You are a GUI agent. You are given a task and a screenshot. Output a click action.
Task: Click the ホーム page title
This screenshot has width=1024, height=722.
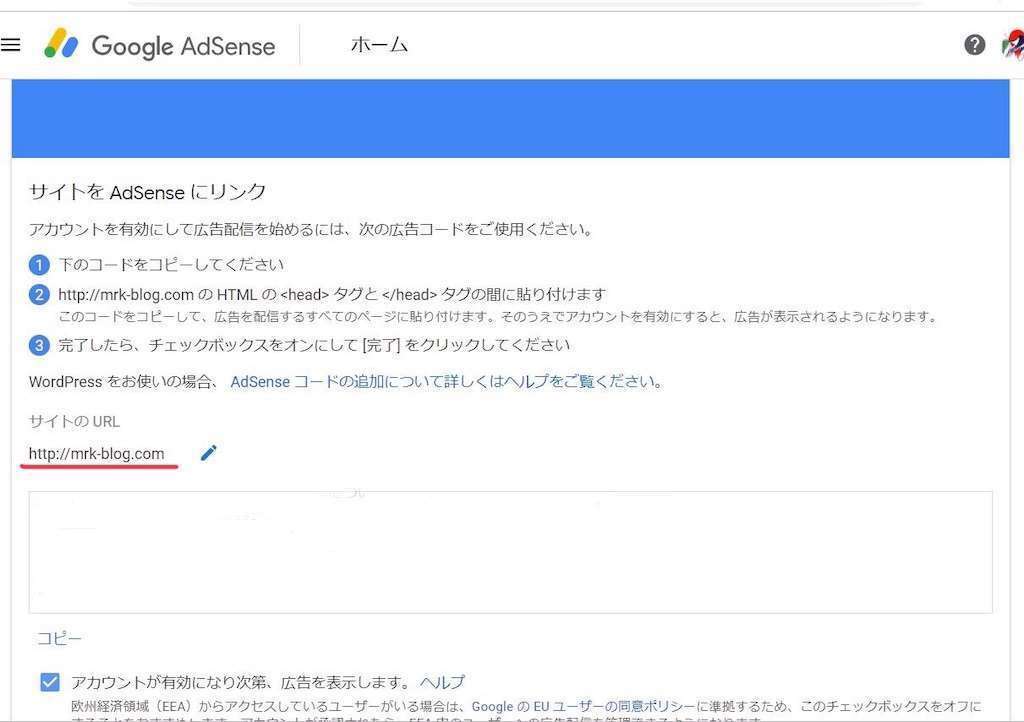pyautogui.click(x=379, y=45)
